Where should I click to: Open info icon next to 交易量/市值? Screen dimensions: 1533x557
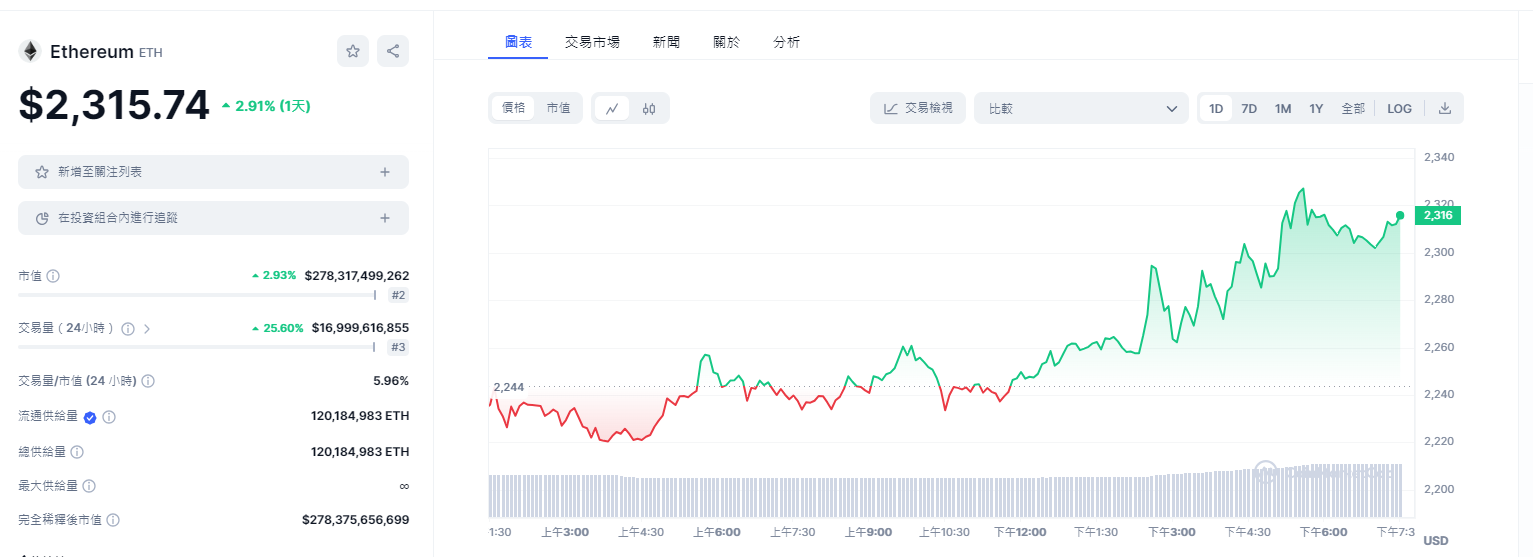148,381
